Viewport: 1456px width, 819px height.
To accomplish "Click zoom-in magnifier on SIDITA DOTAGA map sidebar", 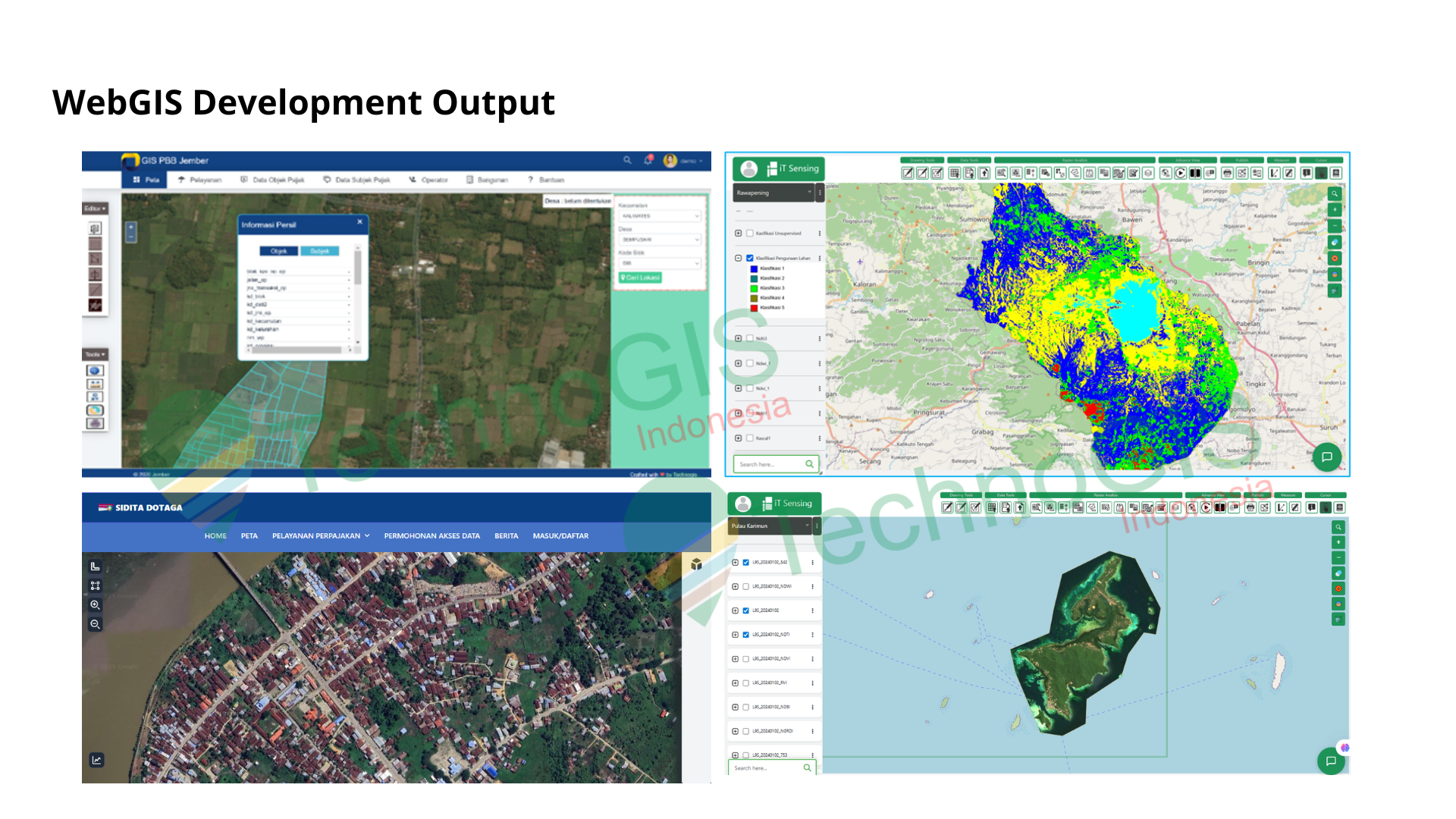I will pyautogui.click(x=95, y=605).
